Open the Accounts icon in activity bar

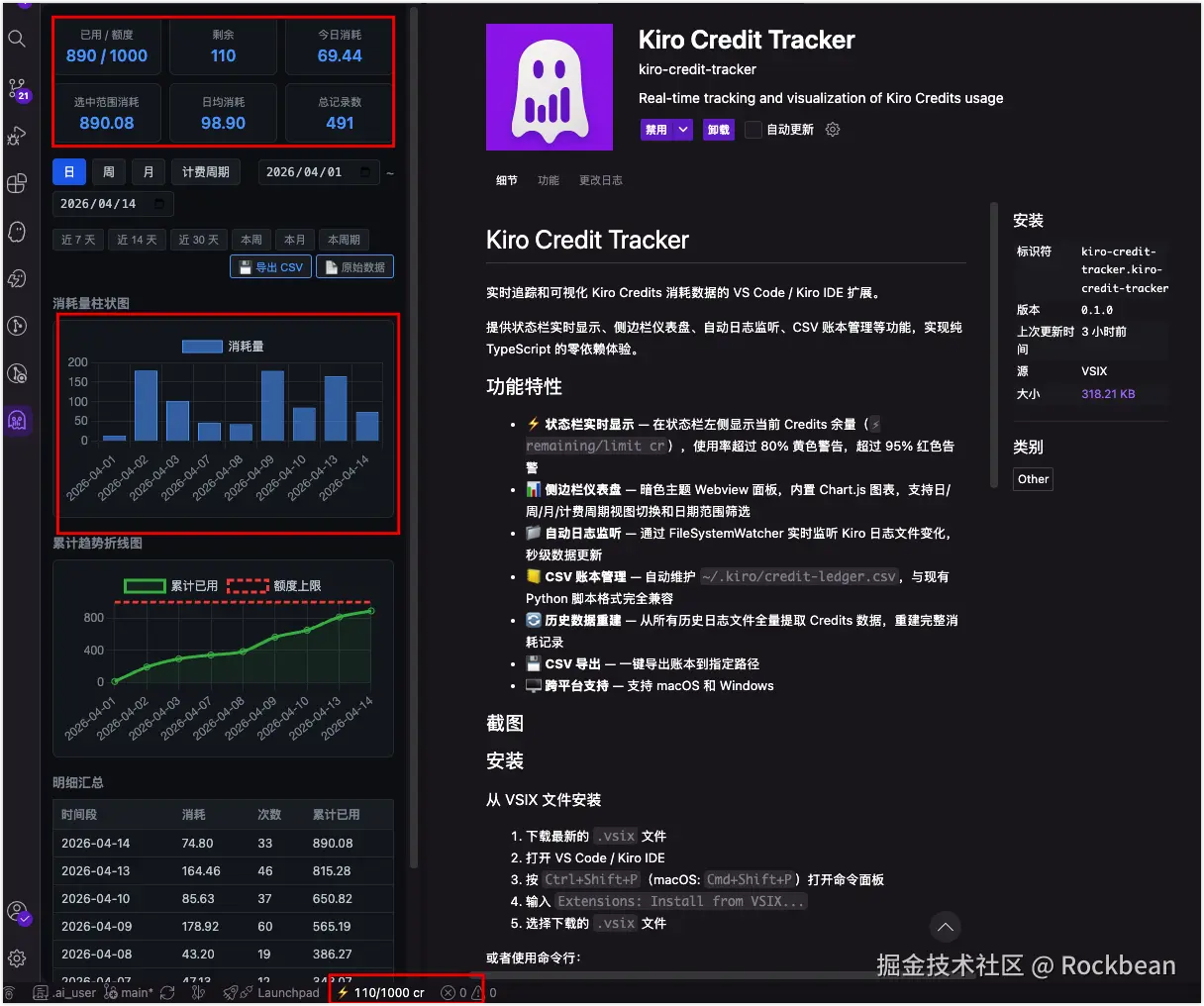coord(18,912)
